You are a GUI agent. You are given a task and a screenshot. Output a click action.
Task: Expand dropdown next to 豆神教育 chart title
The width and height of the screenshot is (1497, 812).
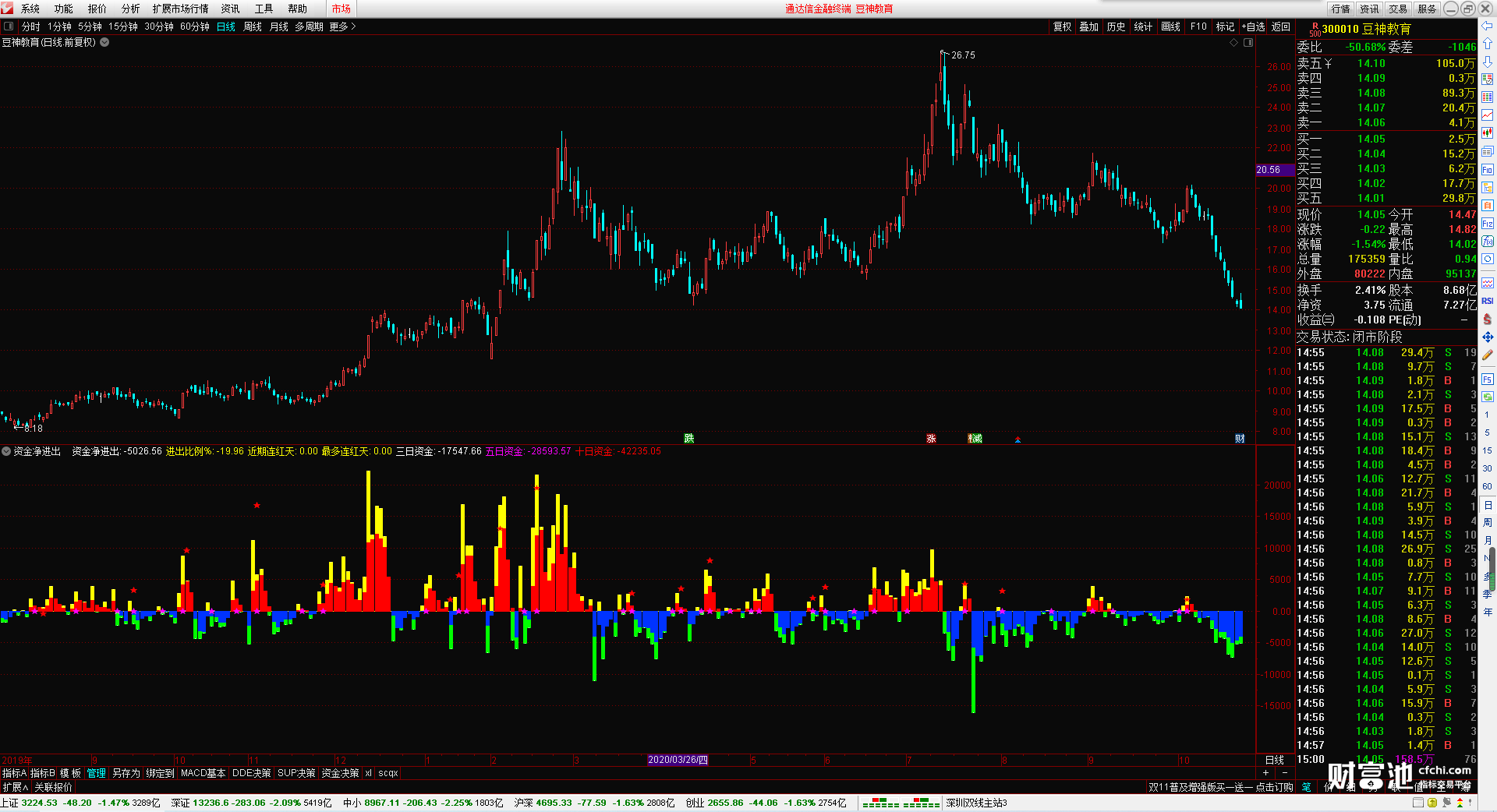pyautogui.click(x=104, y=43)
